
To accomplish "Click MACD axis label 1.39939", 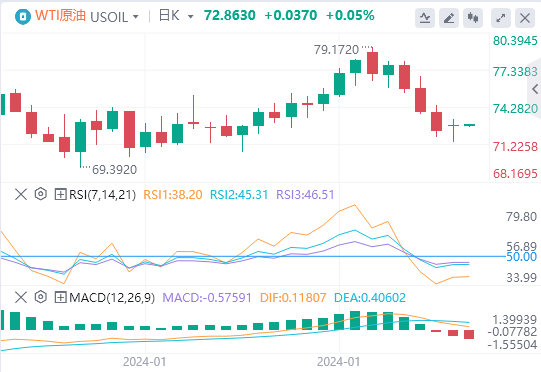I will pyautogui.click(x=514, y=319).
